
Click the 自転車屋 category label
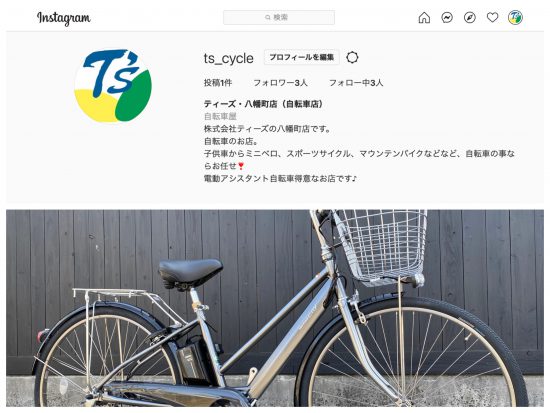220,116
